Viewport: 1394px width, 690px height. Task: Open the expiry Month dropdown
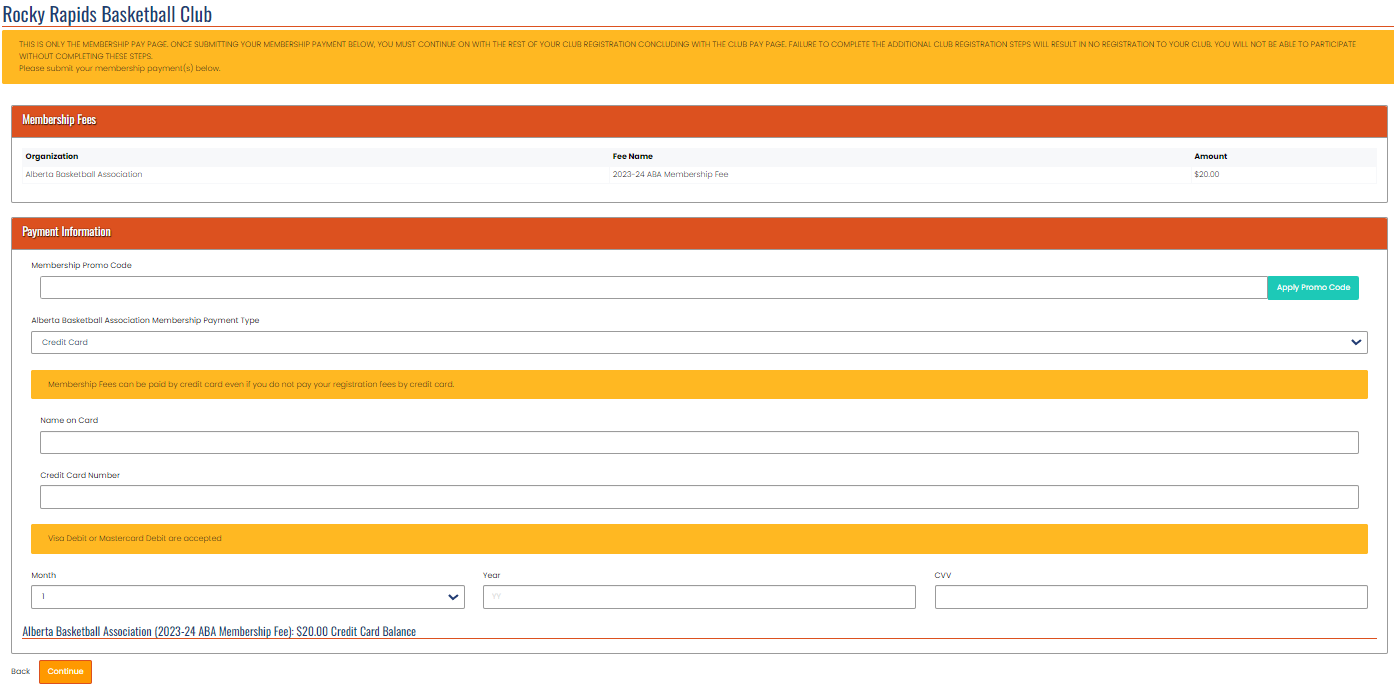click(x=248, y=597)
